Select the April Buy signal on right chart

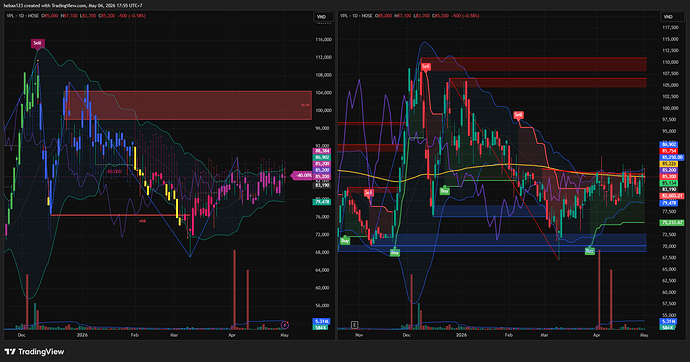(590, 251)
